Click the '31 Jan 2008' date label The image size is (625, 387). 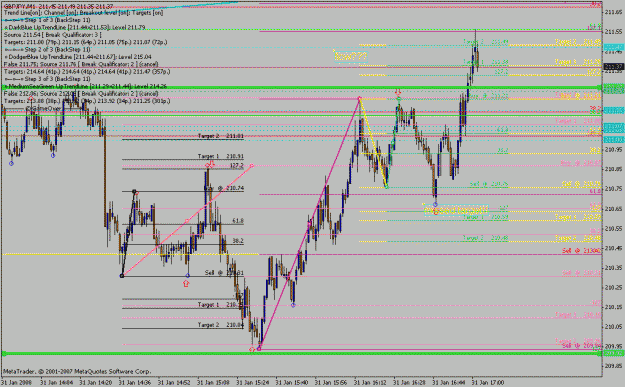click(x=16, y=382)
